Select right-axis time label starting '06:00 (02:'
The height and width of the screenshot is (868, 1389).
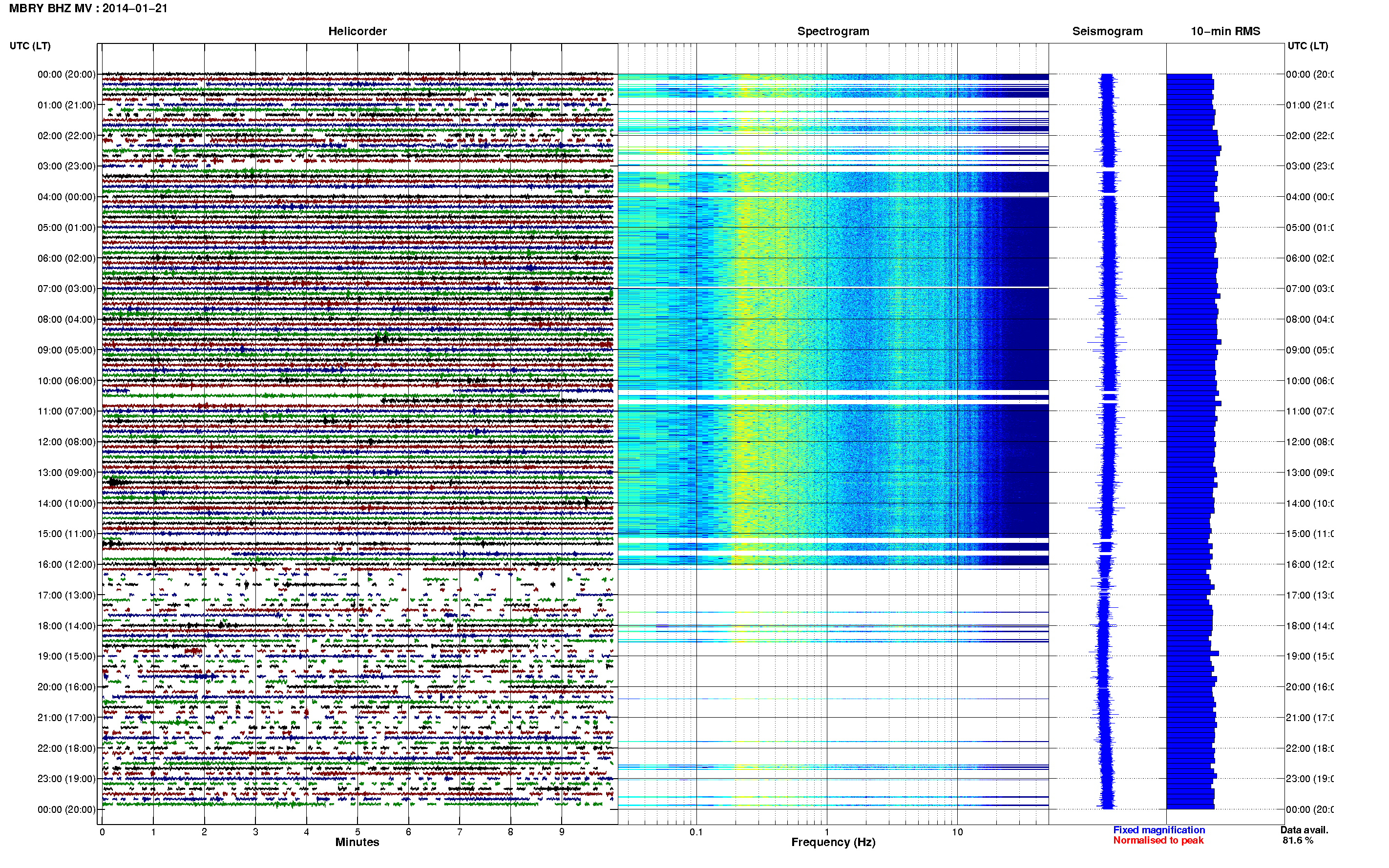[x=1310, y=258]
